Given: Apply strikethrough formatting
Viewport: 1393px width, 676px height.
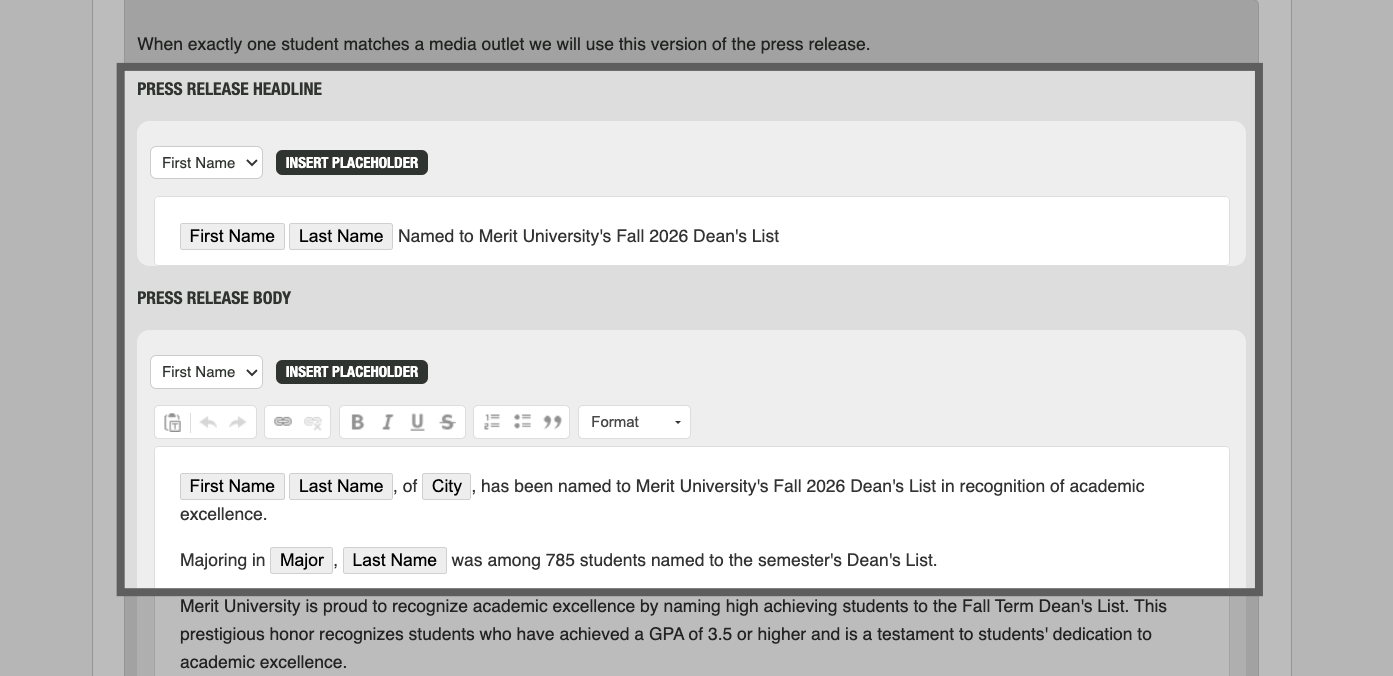Looking at the screenshot, I should pyautogui.click(x=447, y=421).
